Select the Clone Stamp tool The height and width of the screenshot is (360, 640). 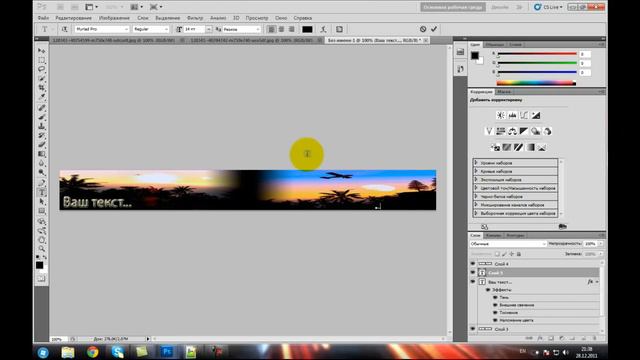click(42, 127)
